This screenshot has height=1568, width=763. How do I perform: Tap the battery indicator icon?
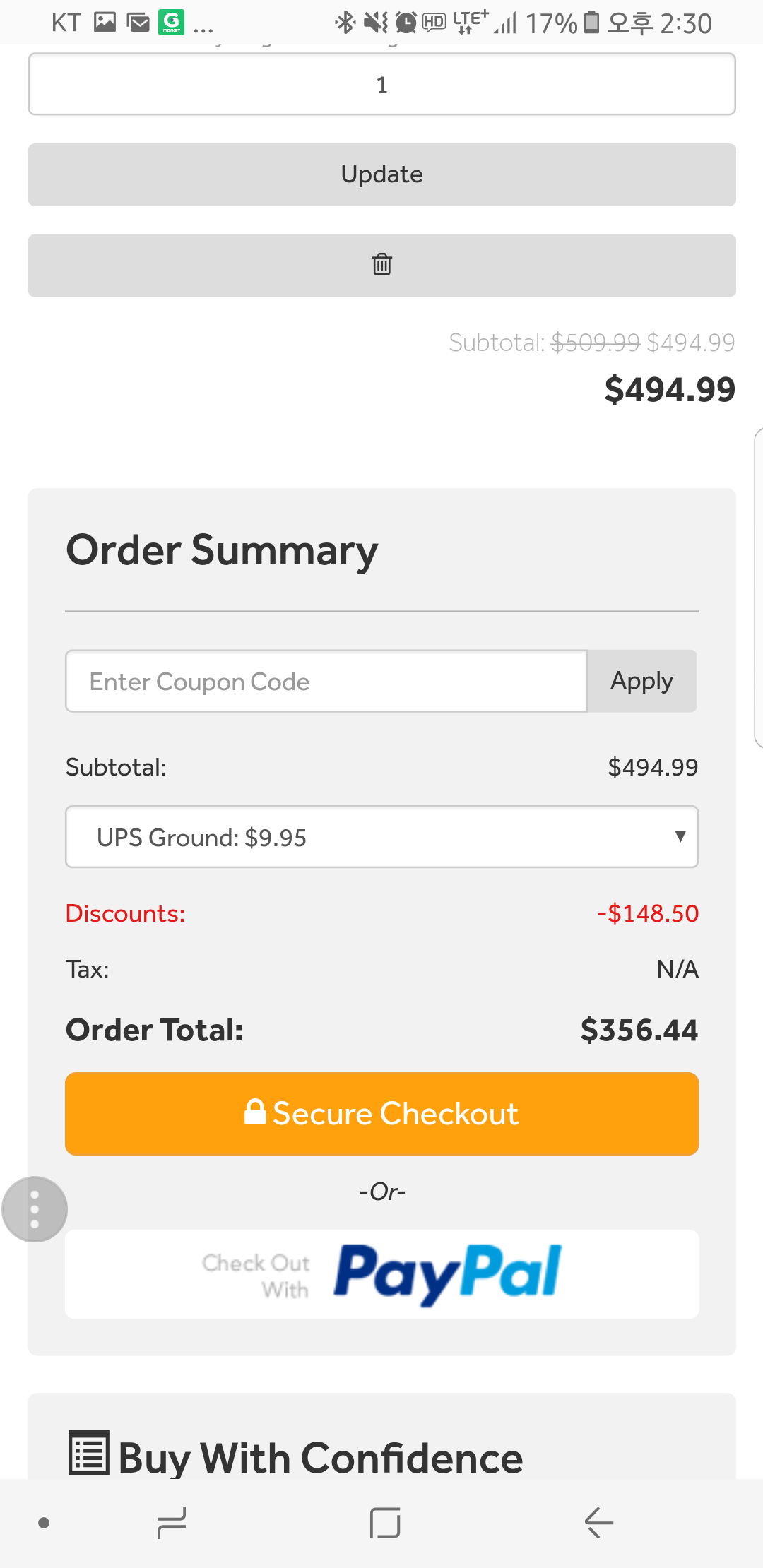(x=592, y=23)
